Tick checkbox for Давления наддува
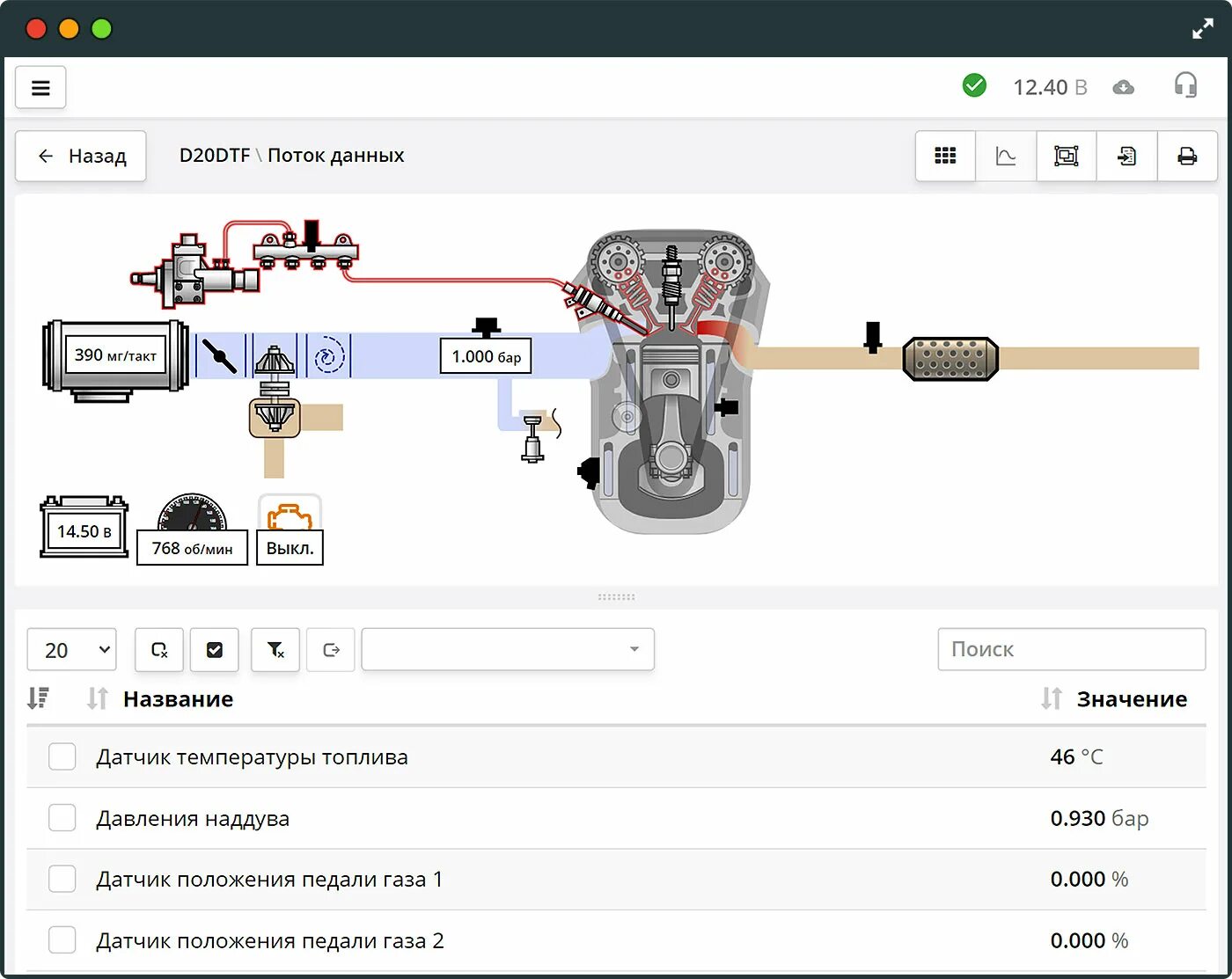 click(x=62, y=818)
